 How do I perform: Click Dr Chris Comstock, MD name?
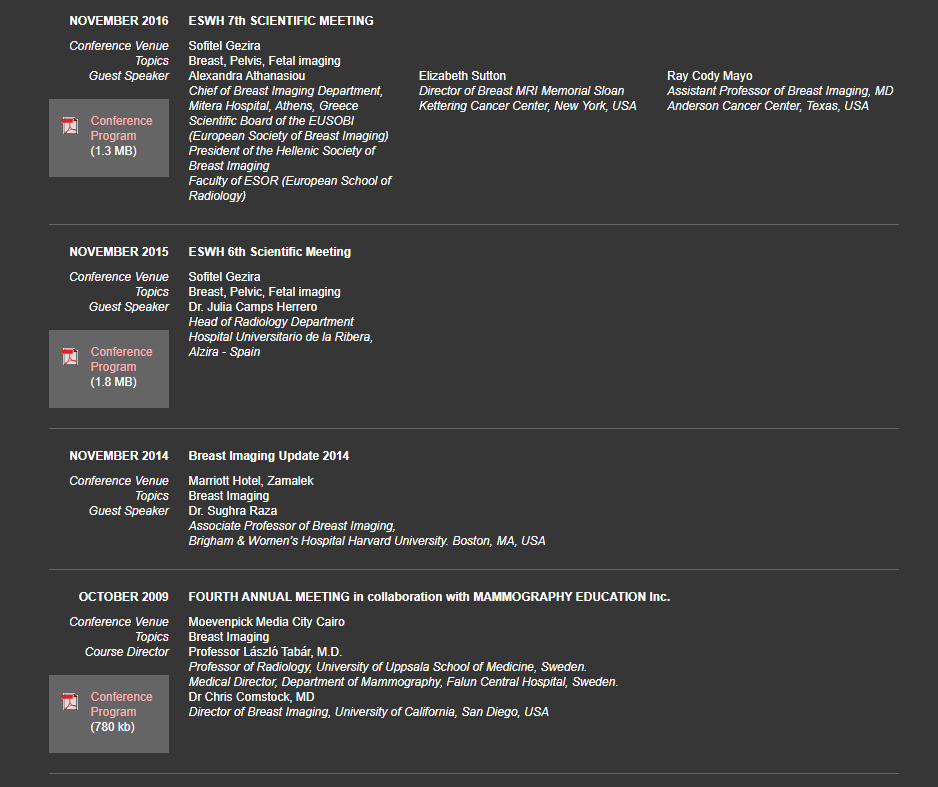[x=251, y=697]
